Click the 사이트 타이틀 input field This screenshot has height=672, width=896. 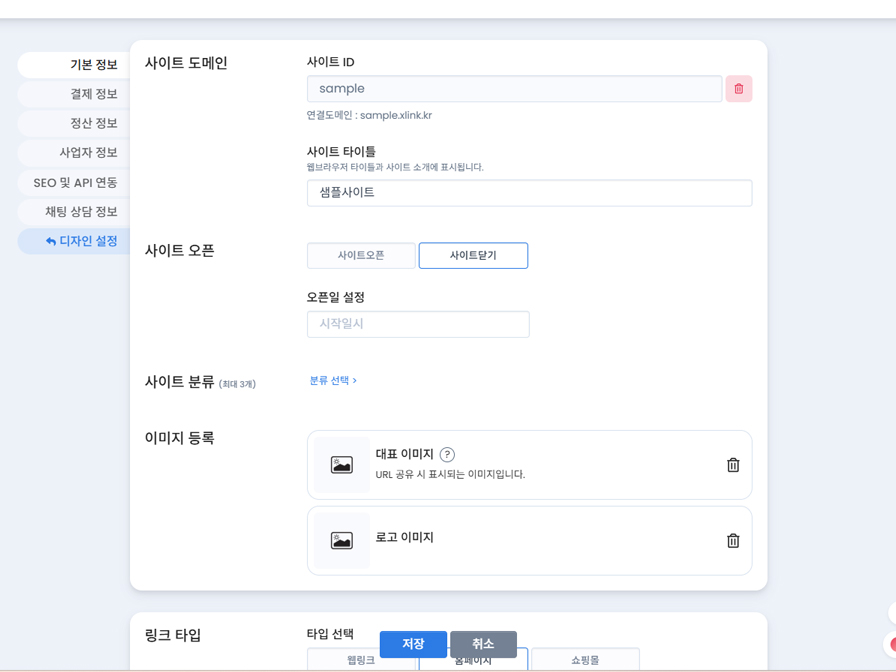[529, 193]
